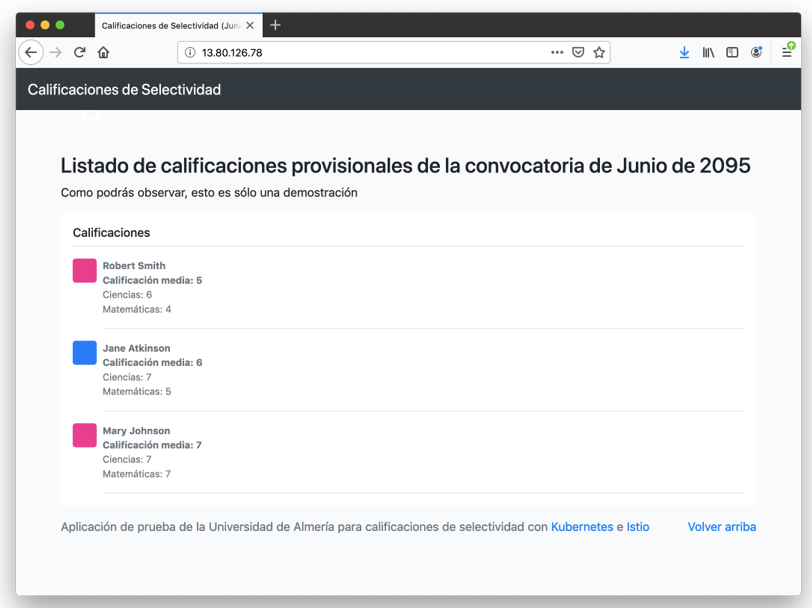Maximize the window with green button
This screenshot has height=608, width=812.
pos(60,25)
